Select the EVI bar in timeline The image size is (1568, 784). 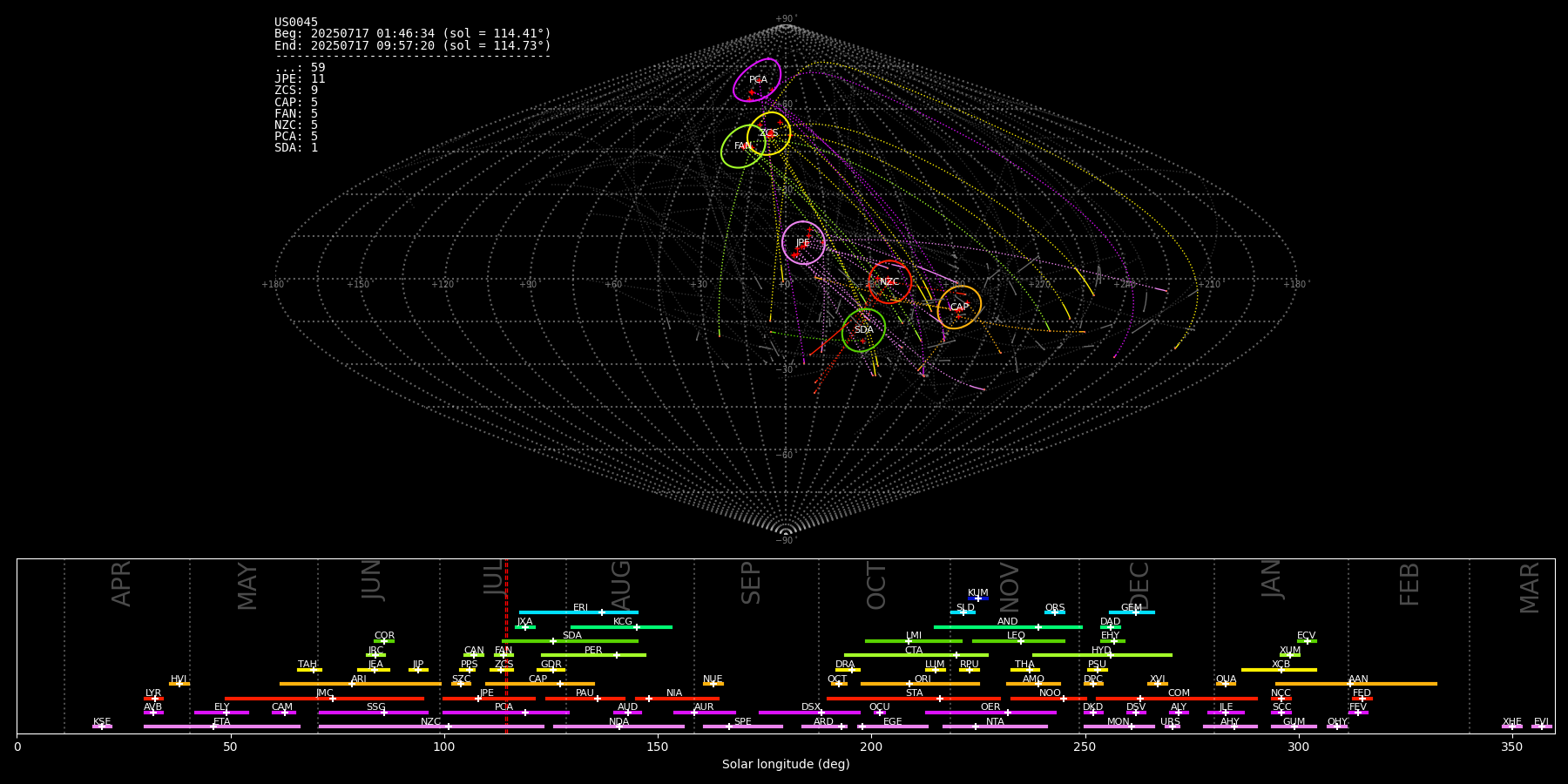click(1542, 727)
